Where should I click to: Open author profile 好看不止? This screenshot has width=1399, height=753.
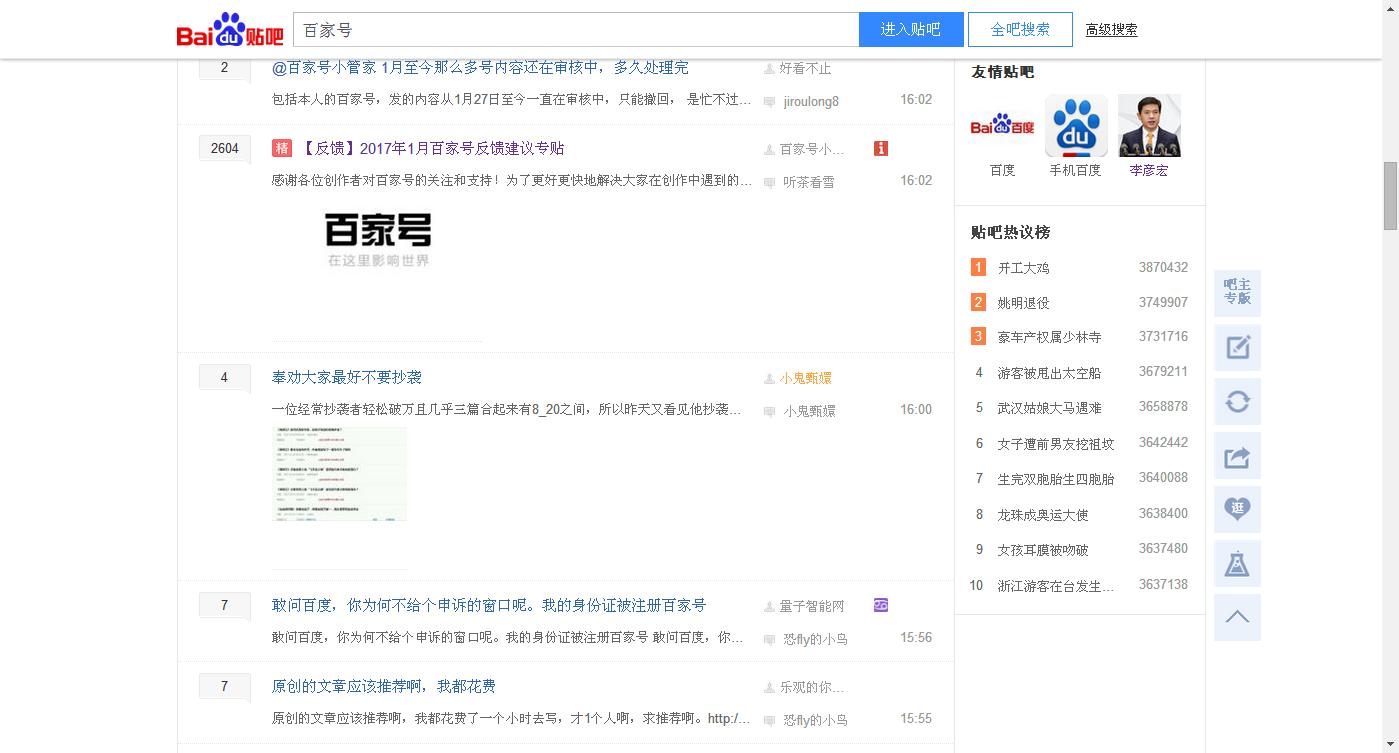pos(805,68)
